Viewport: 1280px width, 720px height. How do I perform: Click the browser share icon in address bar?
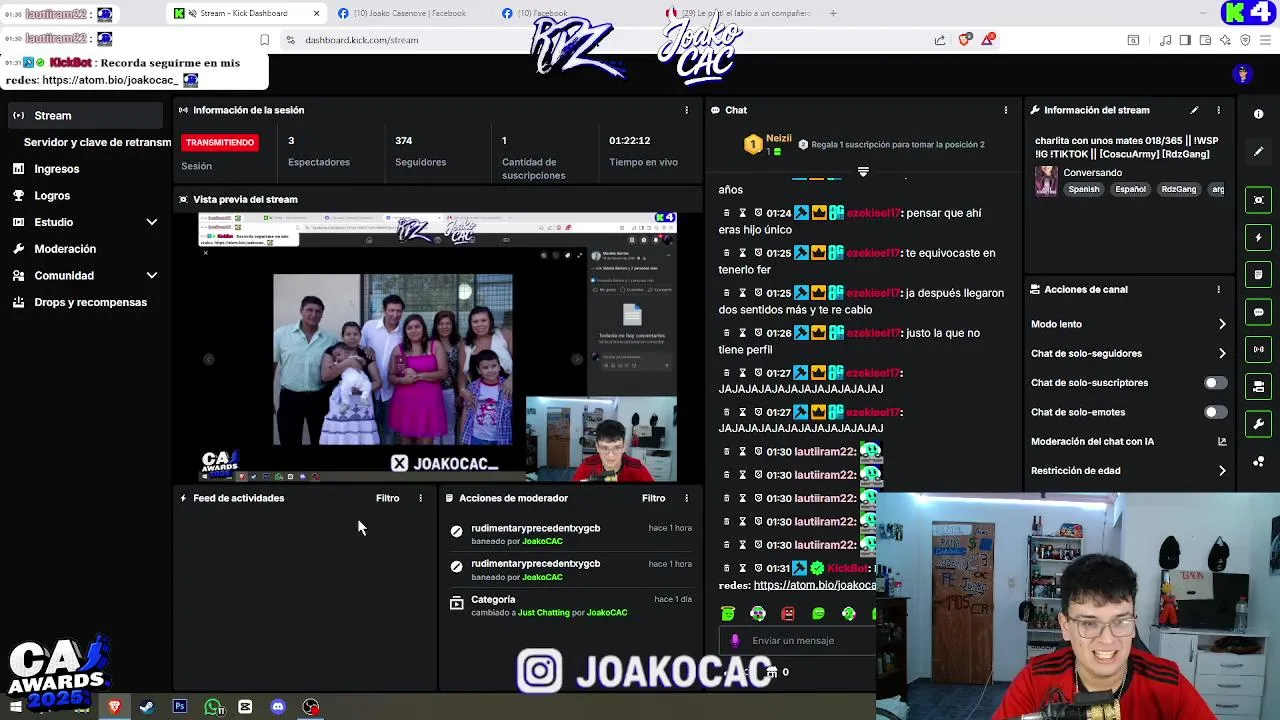click(940, 40)
